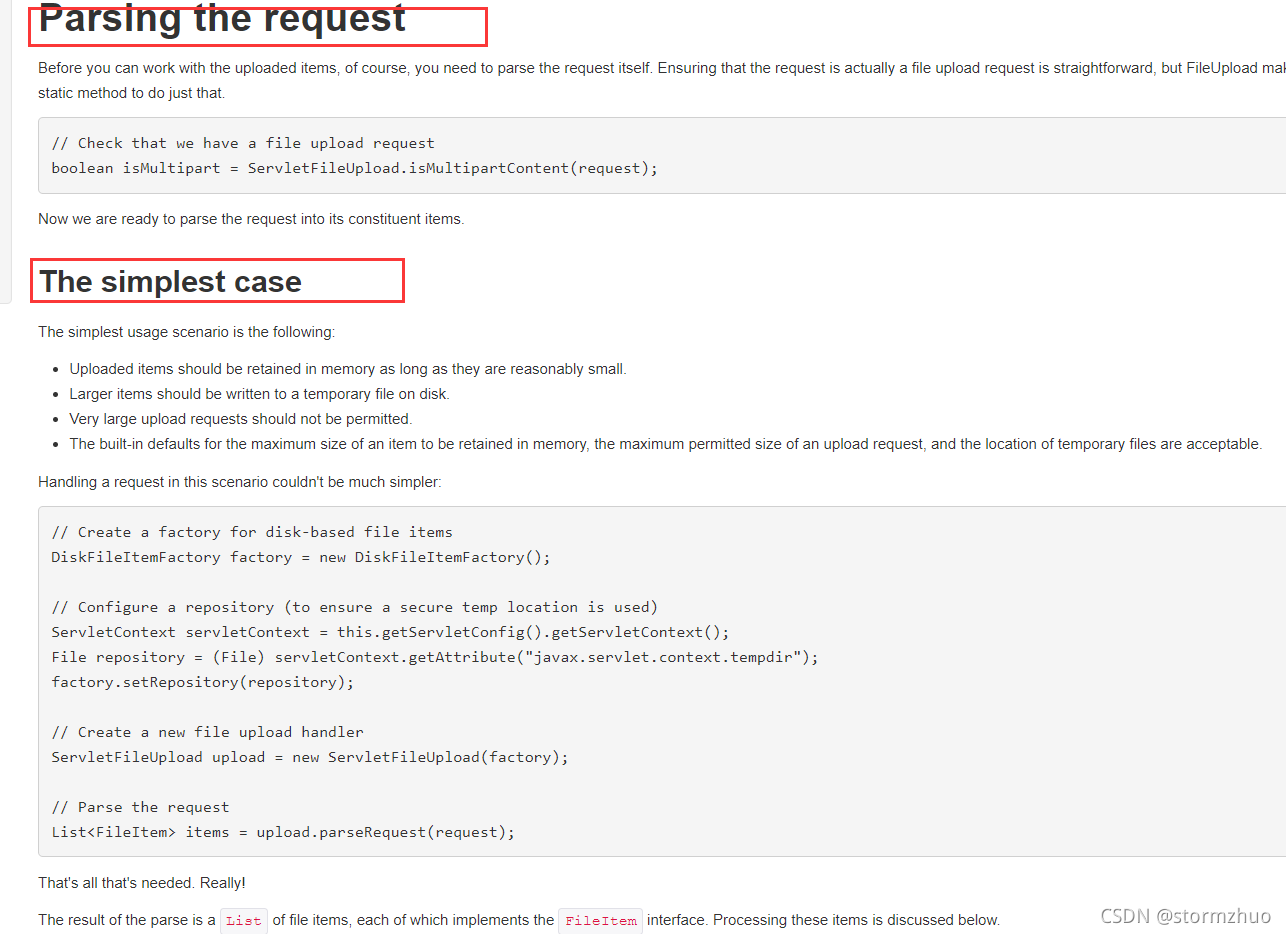The width and height of the screenshot is (1286, 934).
Task: Click the 'CSDN @stormzhuo' watermark
Action: [1185, 916]
